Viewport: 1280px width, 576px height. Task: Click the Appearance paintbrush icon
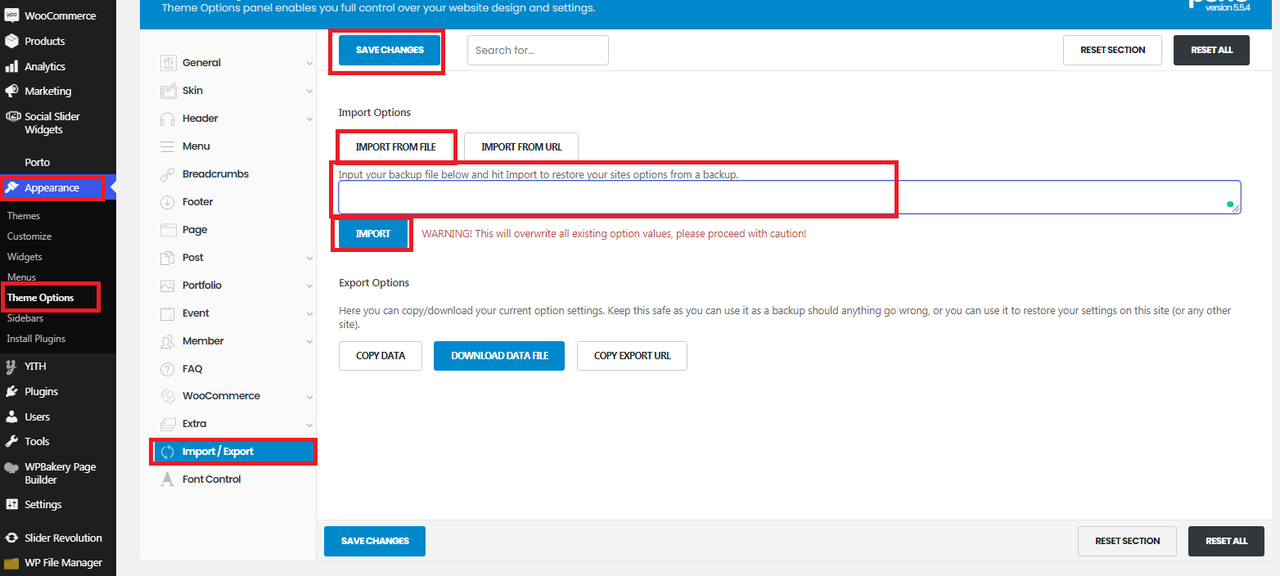tap(12, 188)
